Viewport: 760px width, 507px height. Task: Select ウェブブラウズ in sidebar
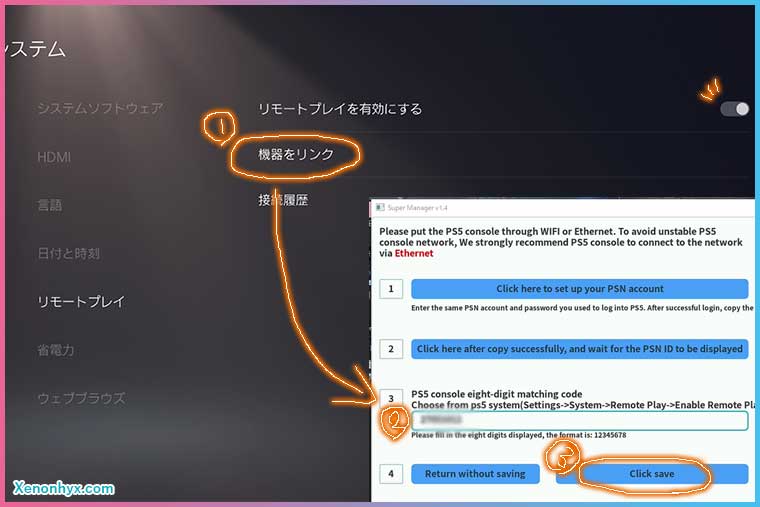click(81, 398)
